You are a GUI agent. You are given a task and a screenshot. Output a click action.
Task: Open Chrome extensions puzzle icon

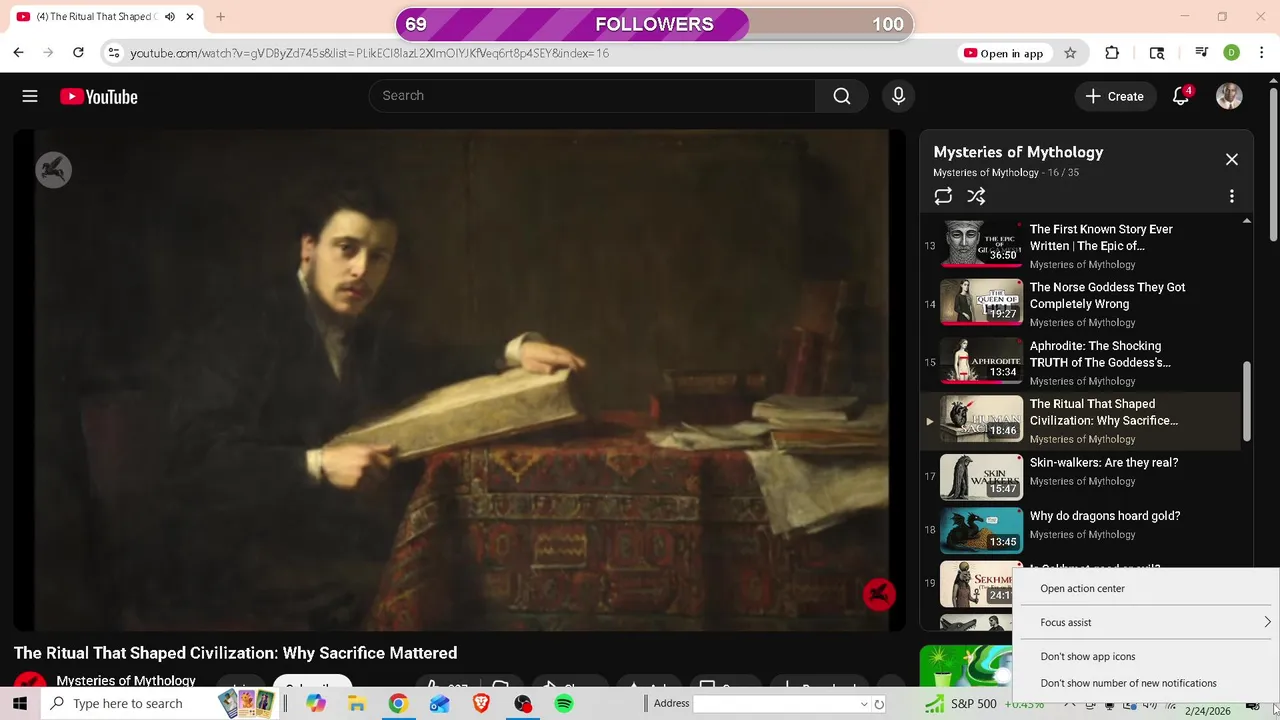(x=1112, y=53)
